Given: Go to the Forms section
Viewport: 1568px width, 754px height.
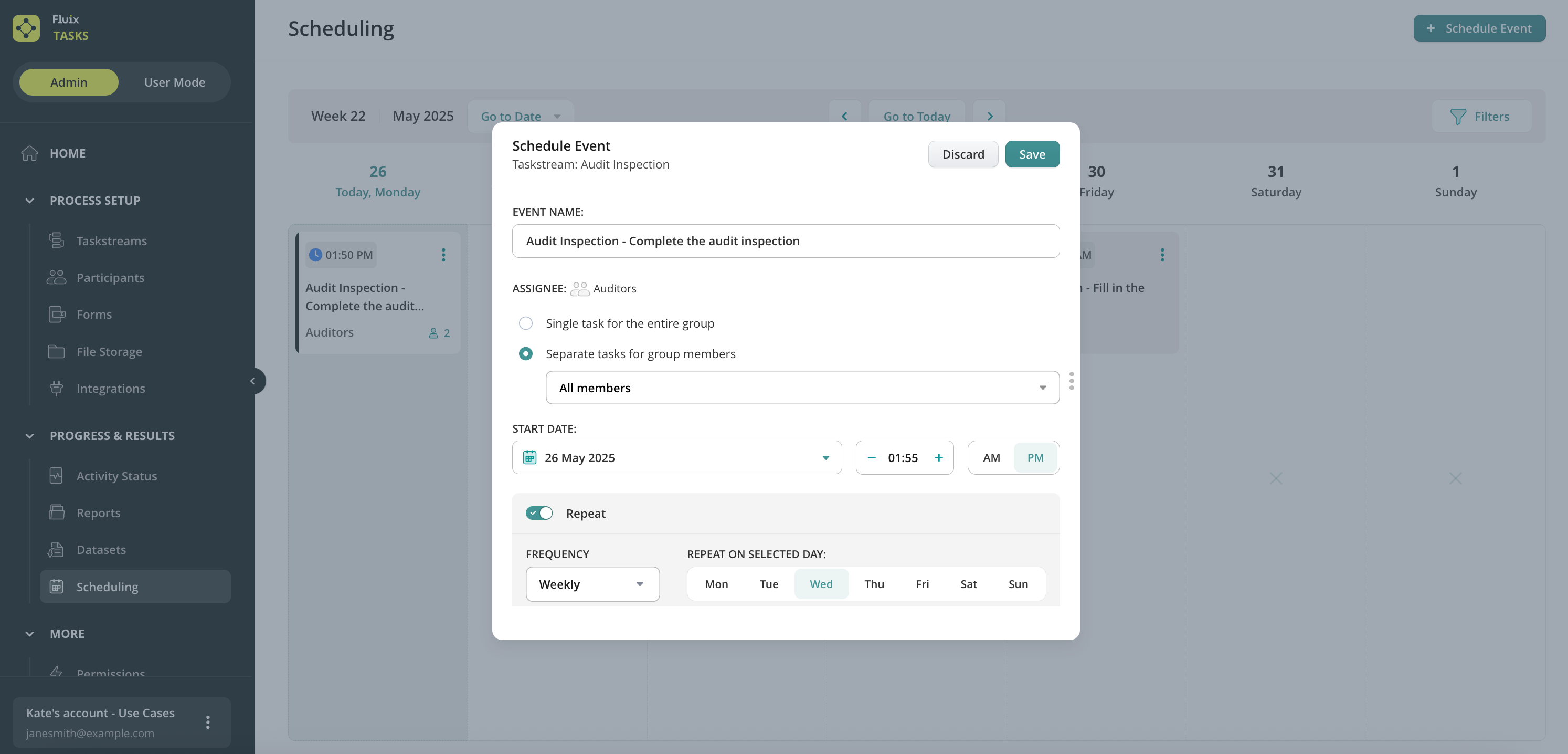Looking at the screenshot, I should (x=94, y=315).
